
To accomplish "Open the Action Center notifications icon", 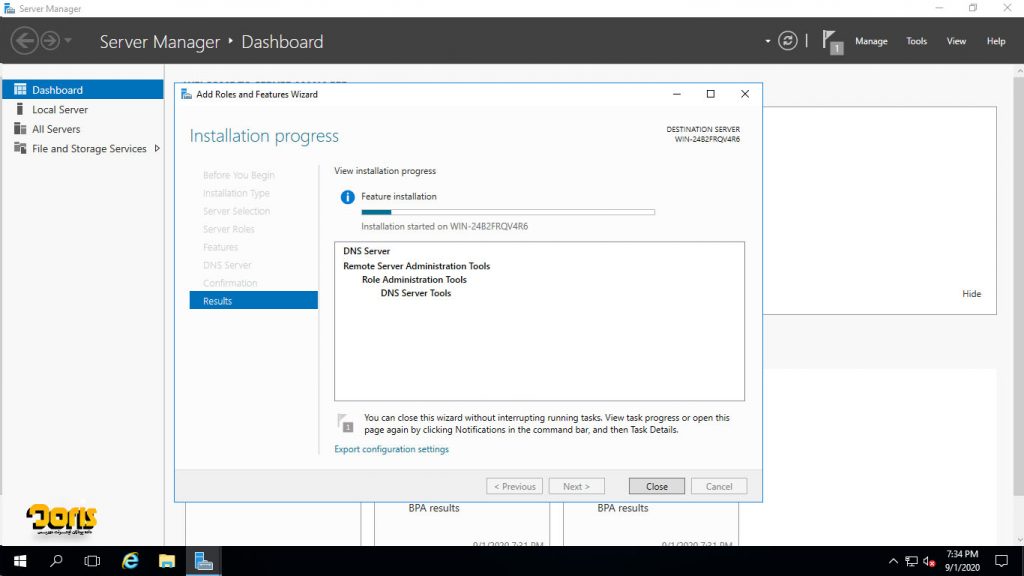I will point(1001,561).
